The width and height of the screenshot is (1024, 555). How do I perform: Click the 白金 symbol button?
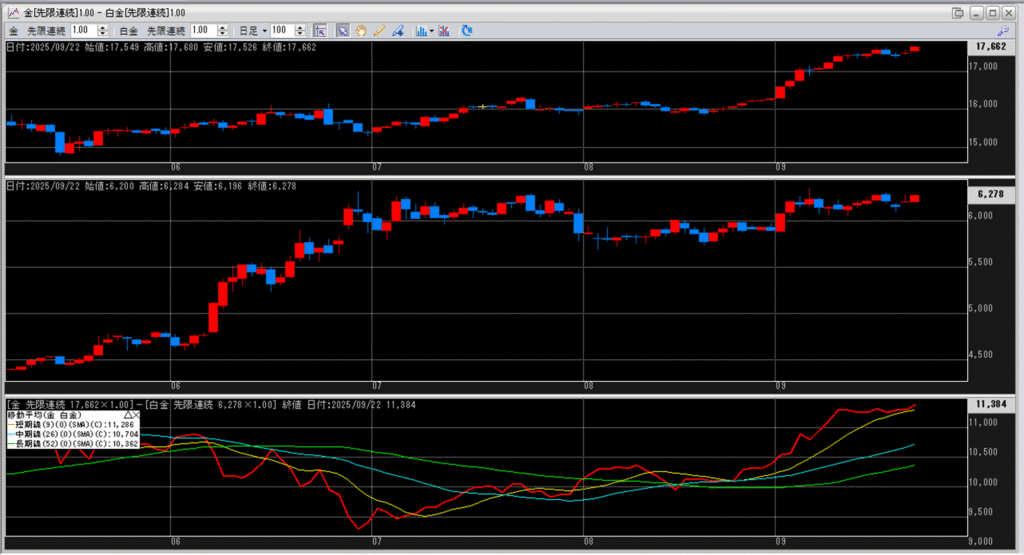pyautogui.click(x=129, y=31)
